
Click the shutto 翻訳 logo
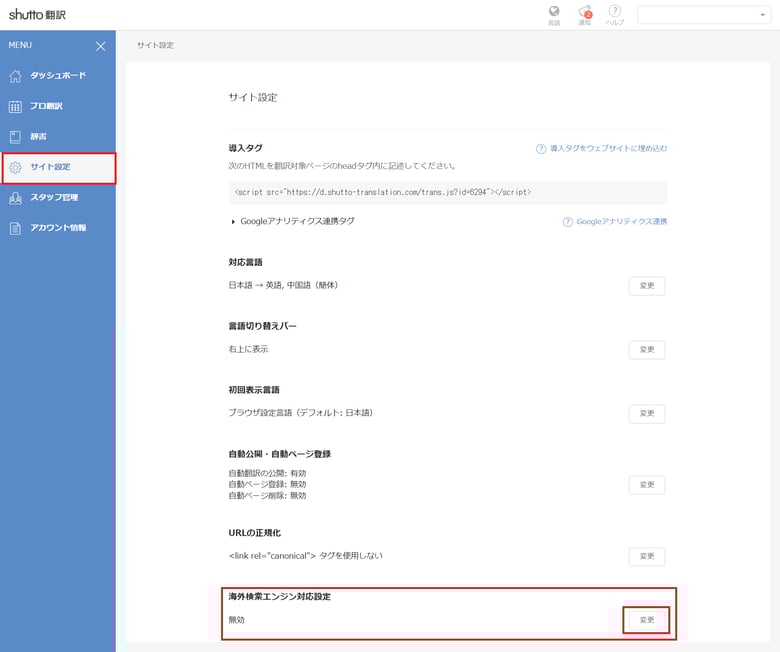click(37, 14)
